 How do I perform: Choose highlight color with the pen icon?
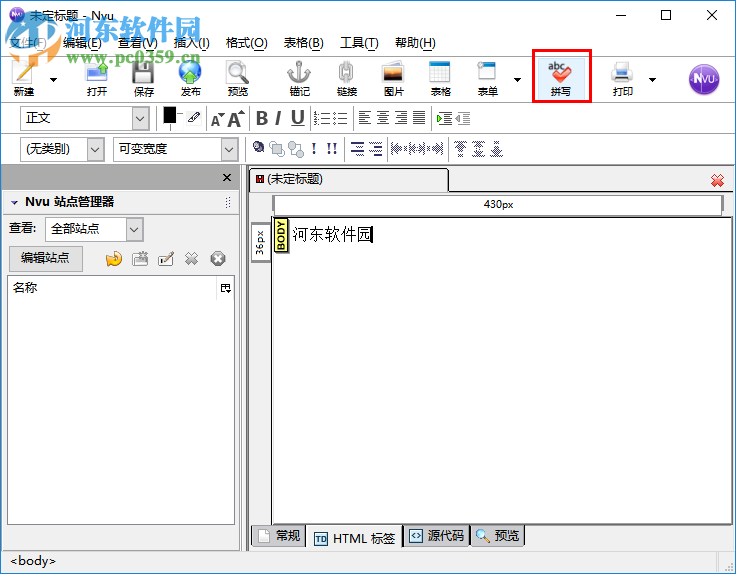pyautogui.click(x=193, y=117)
